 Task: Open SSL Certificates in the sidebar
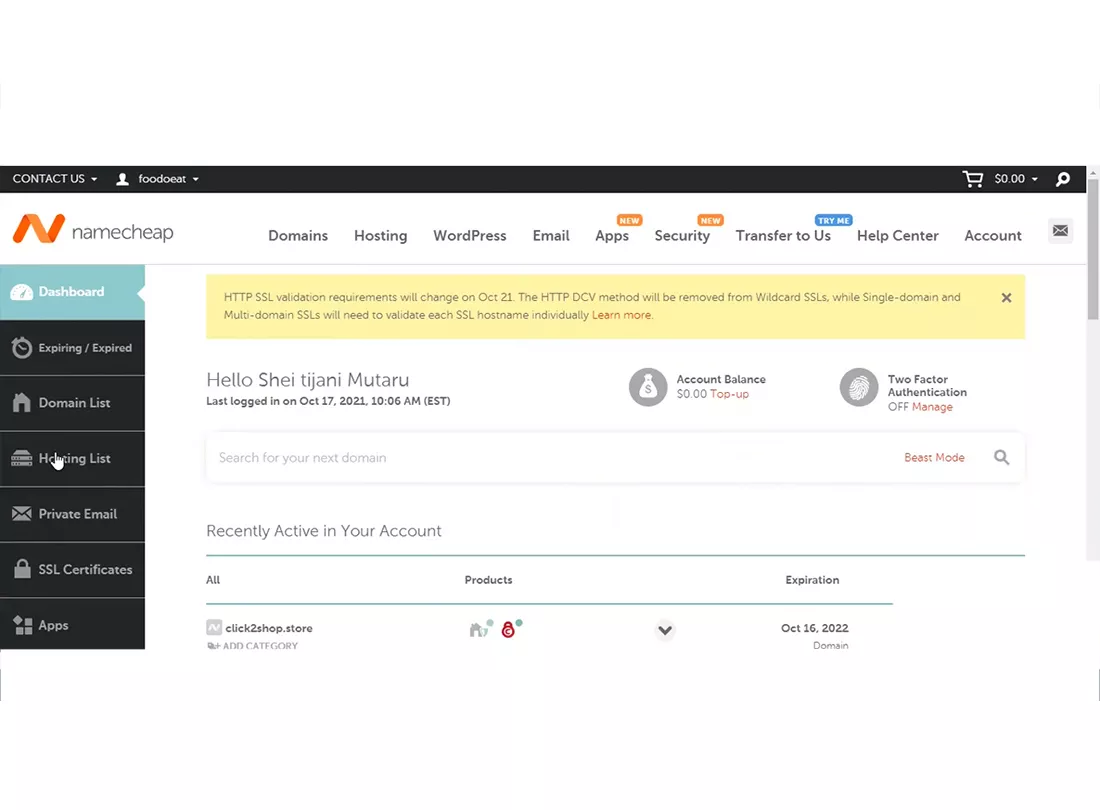pyautogui.click(x=72, y=569)
